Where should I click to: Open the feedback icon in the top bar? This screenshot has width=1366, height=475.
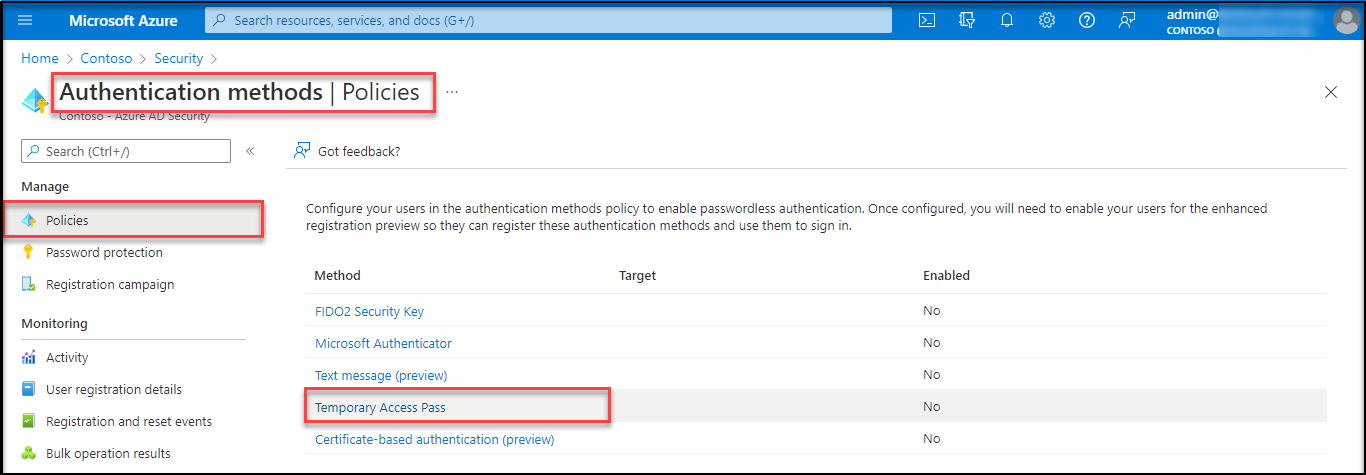point(1127,20)
